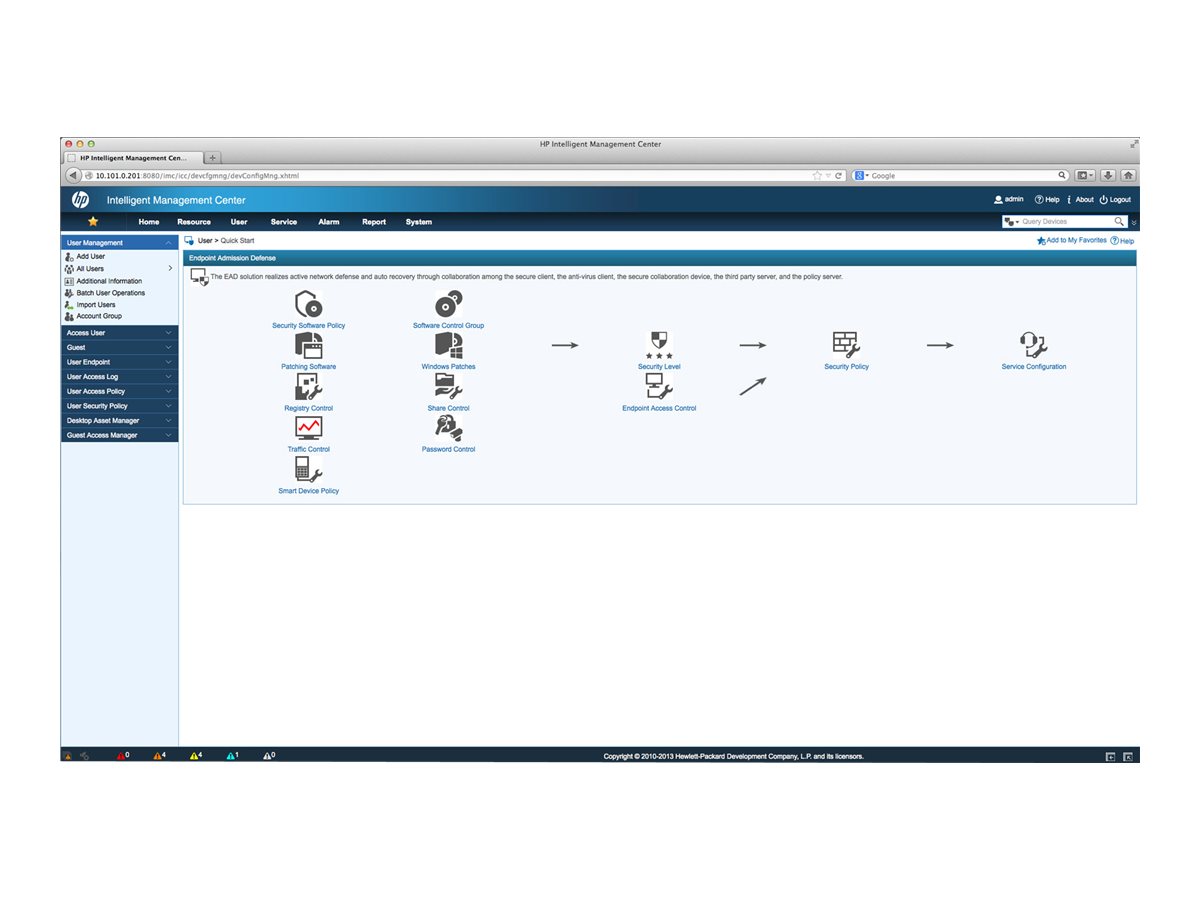Image resolution: width=1200 pixels, height=900 pixels.
Task: Click Add User in the sidebar
Action: 90,257
